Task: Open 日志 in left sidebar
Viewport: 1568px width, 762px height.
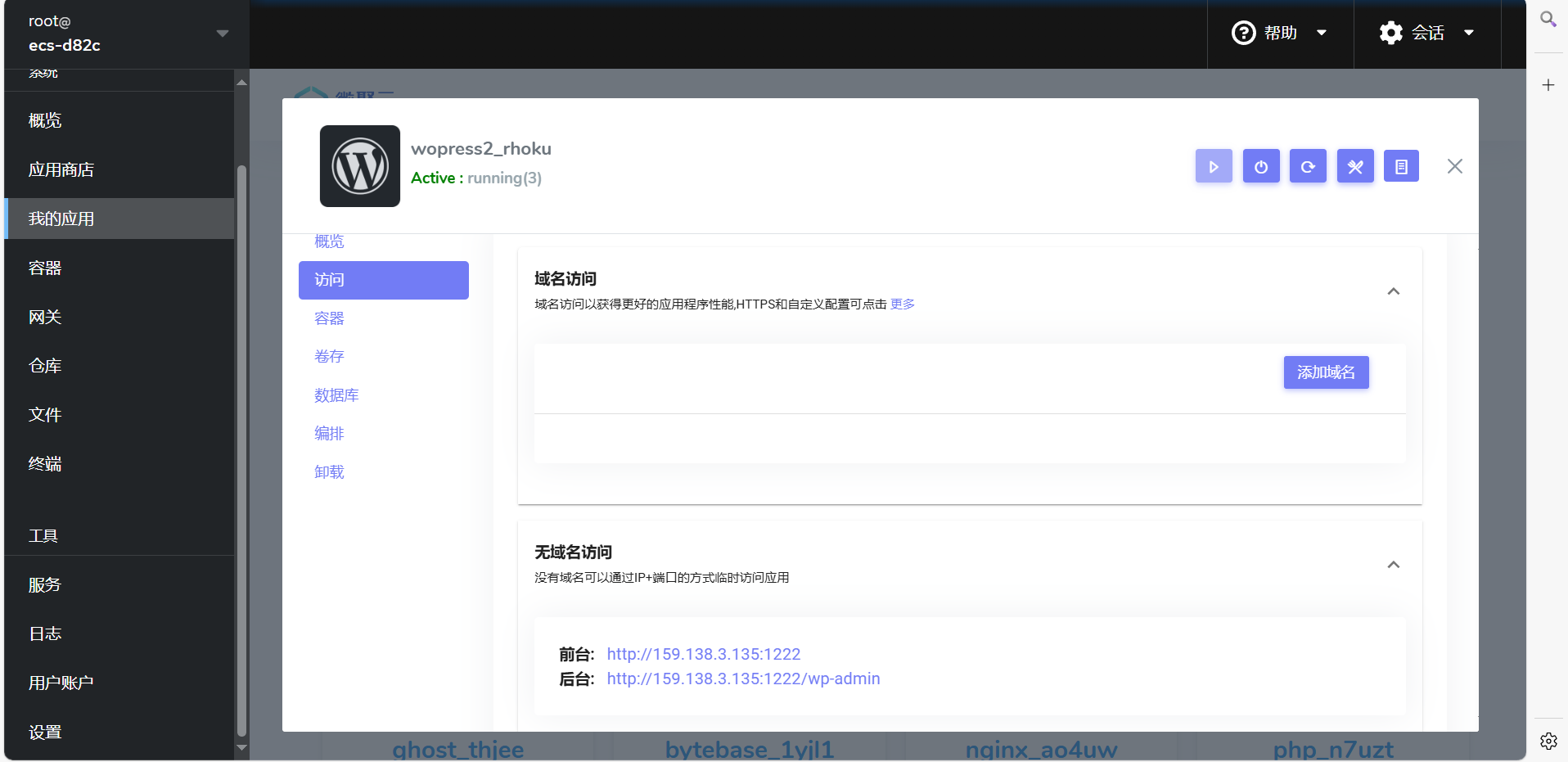Action: click(119, 633)
